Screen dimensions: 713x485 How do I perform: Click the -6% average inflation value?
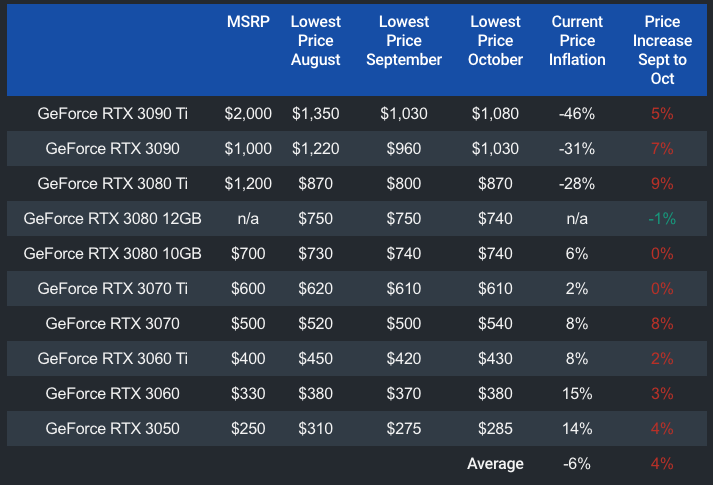(577, 464)
